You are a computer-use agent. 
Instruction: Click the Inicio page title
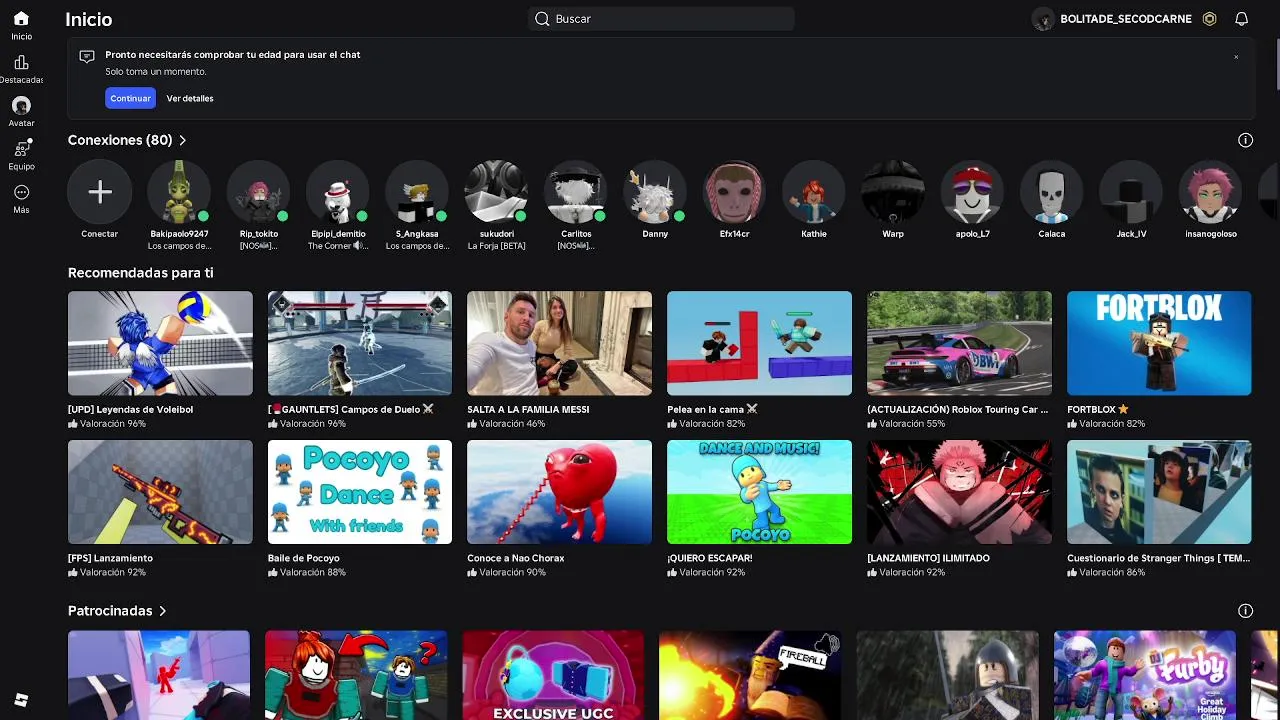[x=88, y=19]
